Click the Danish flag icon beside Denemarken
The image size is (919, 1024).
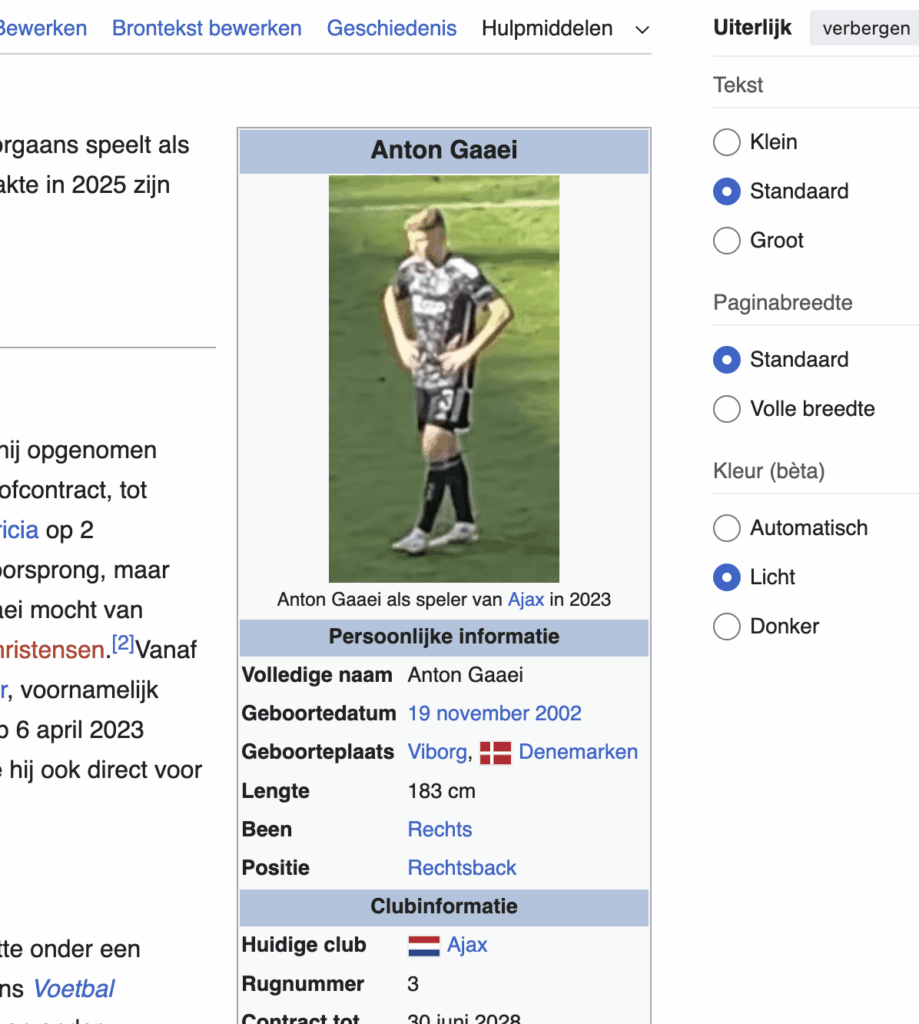click(496, 751)
